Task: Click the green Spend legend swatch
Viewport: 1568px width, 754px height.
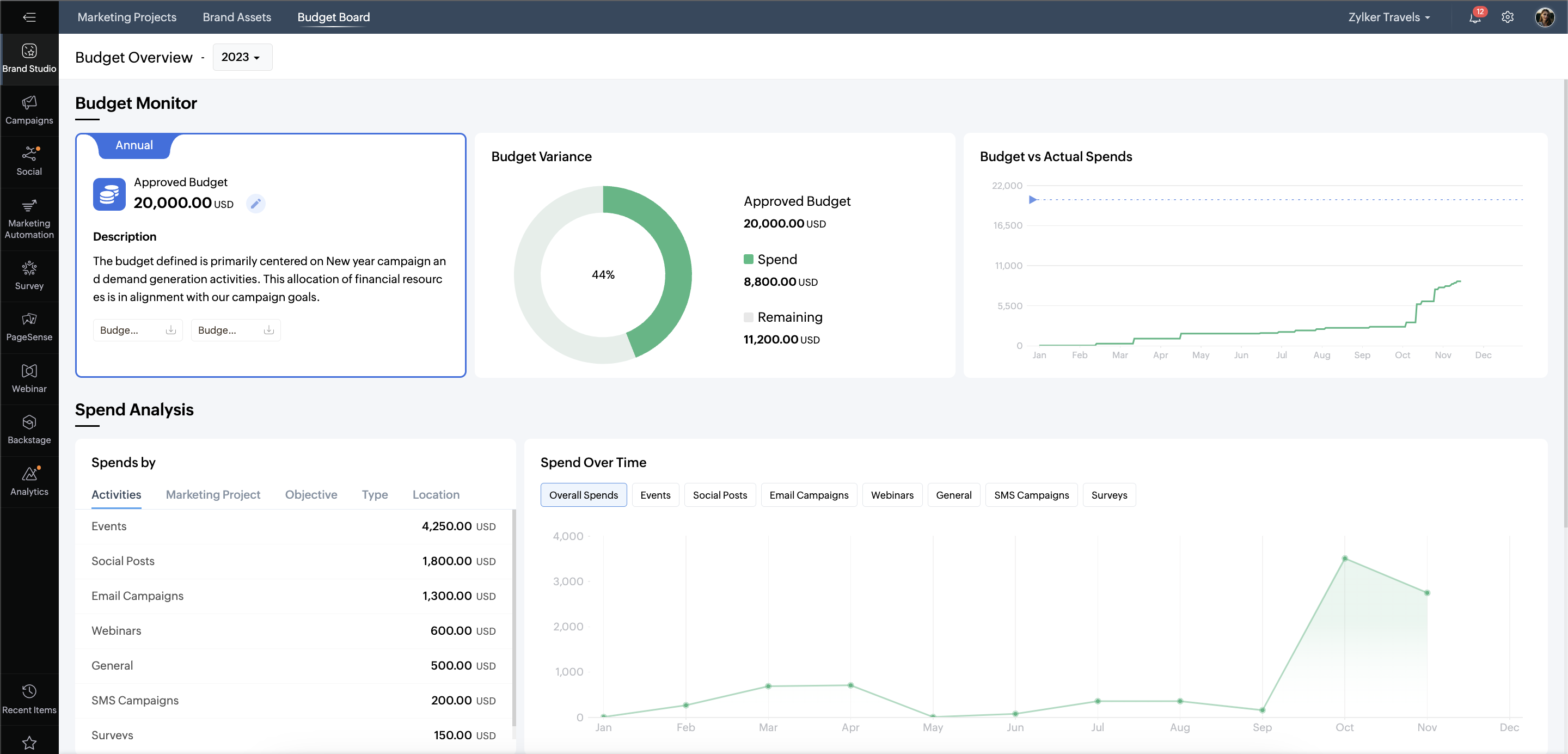Action: click(748, 259)
